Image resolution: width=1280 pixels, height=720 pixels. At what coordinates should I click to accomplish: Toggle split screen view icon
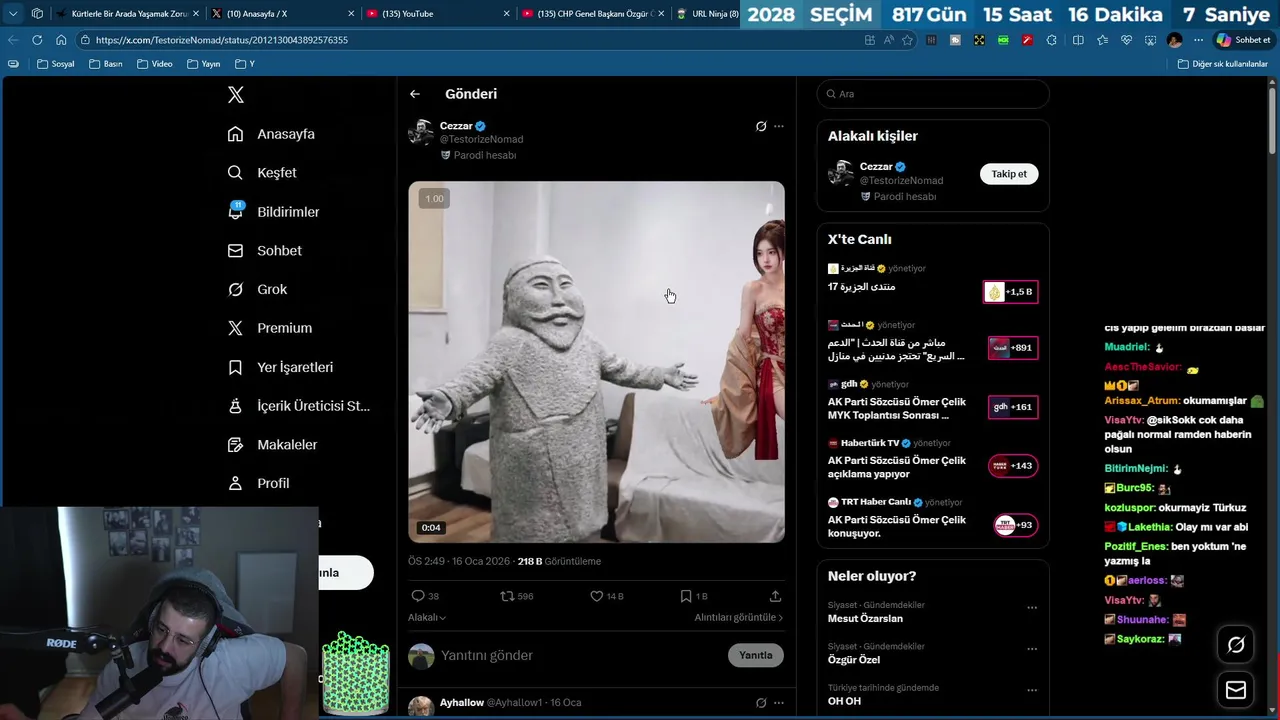pyautogui.click(x=1078, y=40)
